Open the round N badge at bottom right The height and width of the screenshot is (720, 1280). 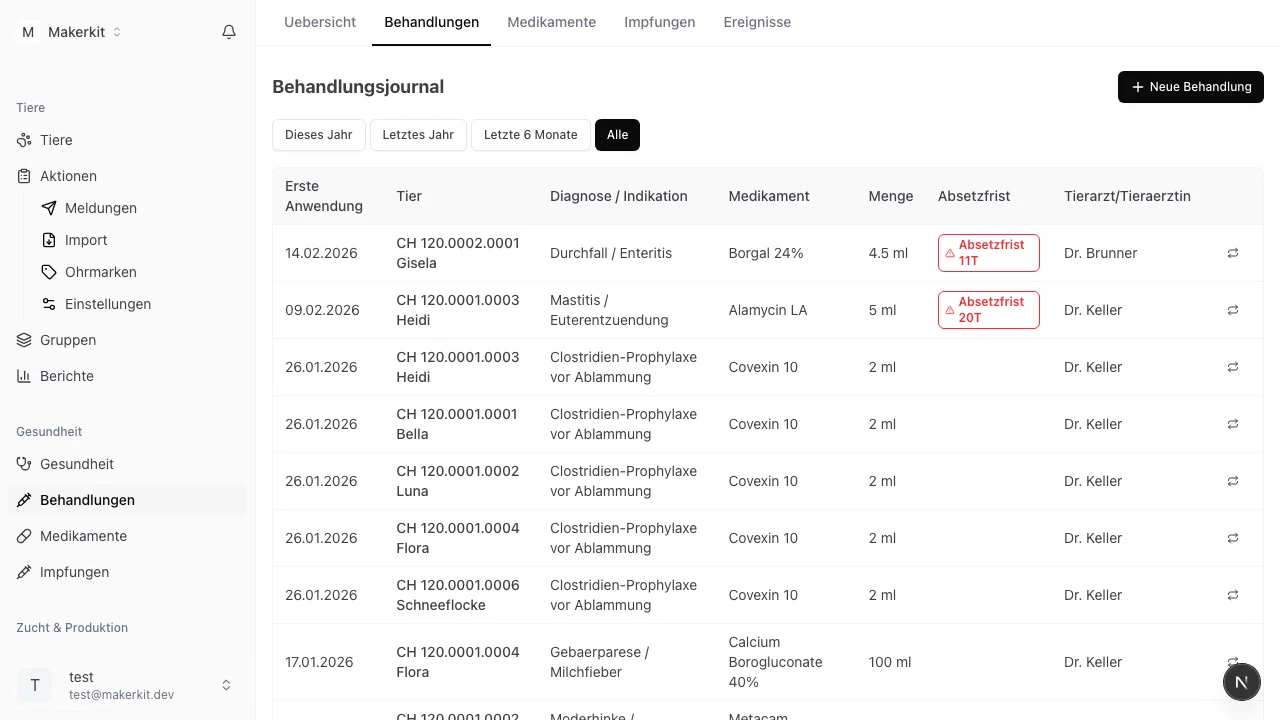1241,682
